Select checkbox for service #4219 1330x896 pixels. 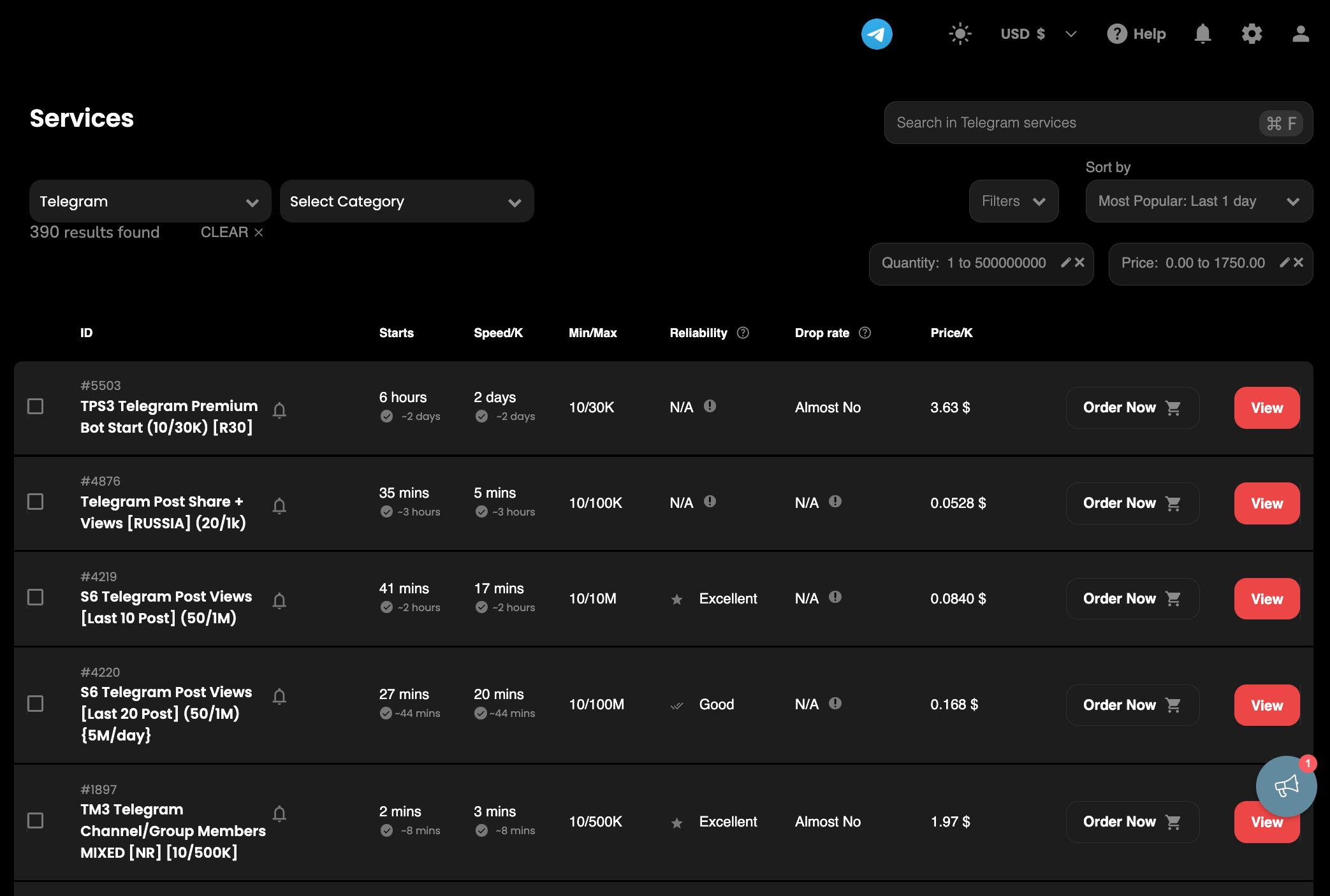[36, 598]
